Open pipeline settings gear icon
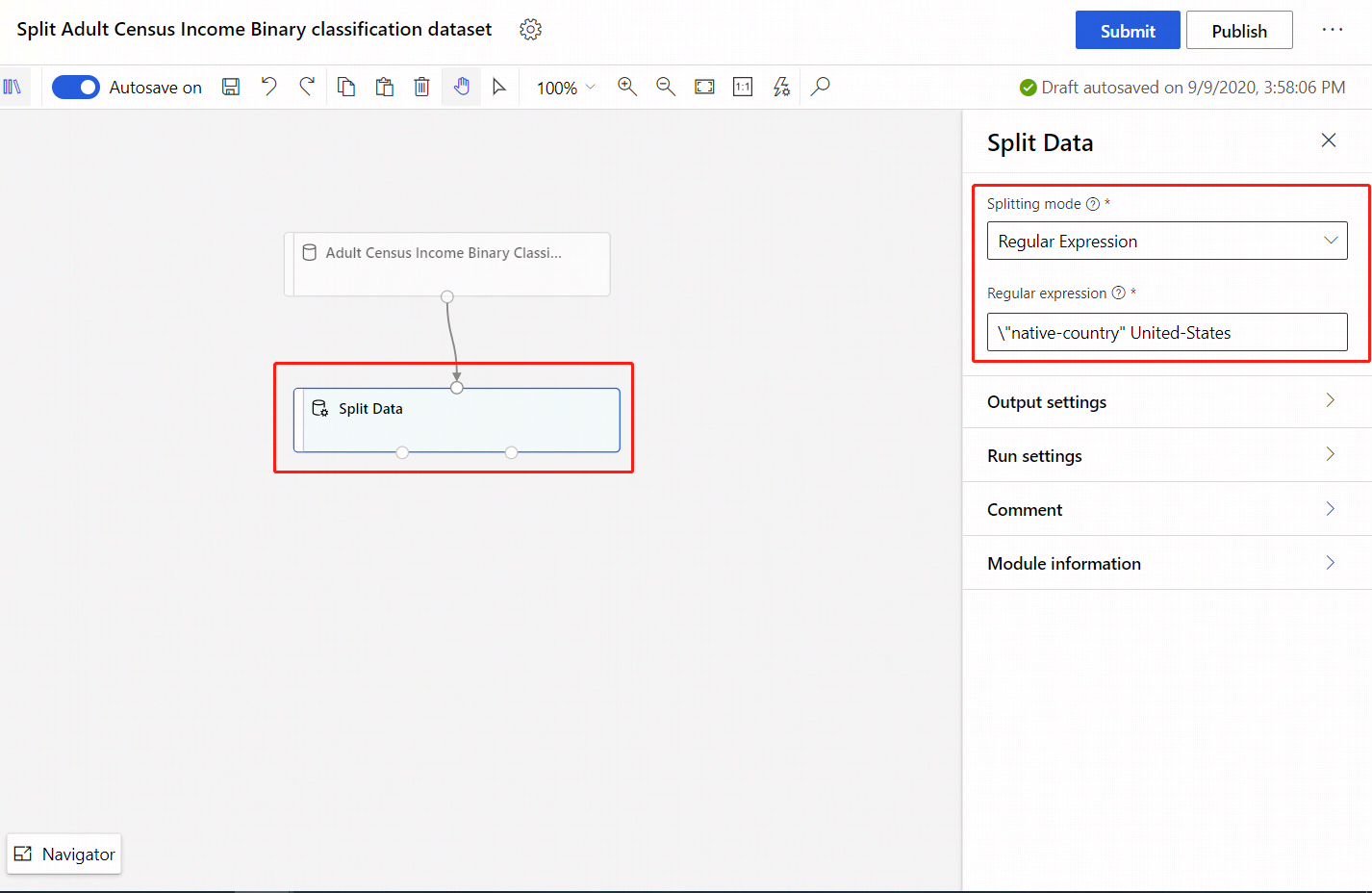Screen dimensions: 1372x893 point(530,30)
